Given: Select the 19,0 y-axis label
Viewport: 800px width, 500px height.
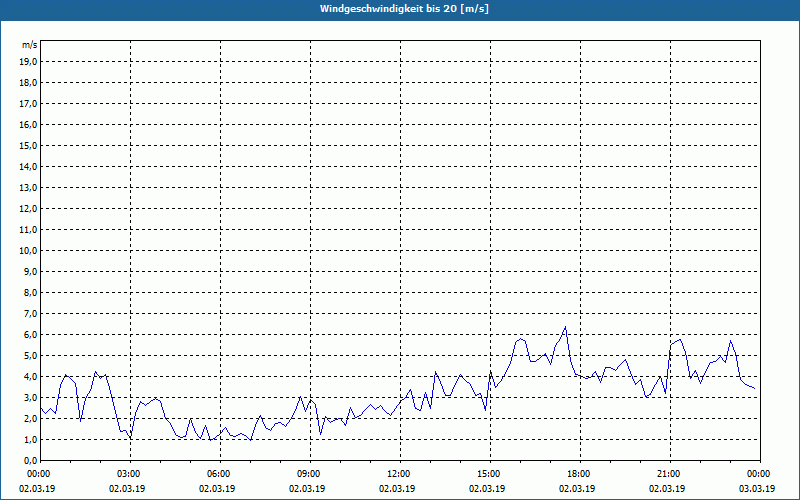Looking at the screenshot, I should [x=29, y=61].
